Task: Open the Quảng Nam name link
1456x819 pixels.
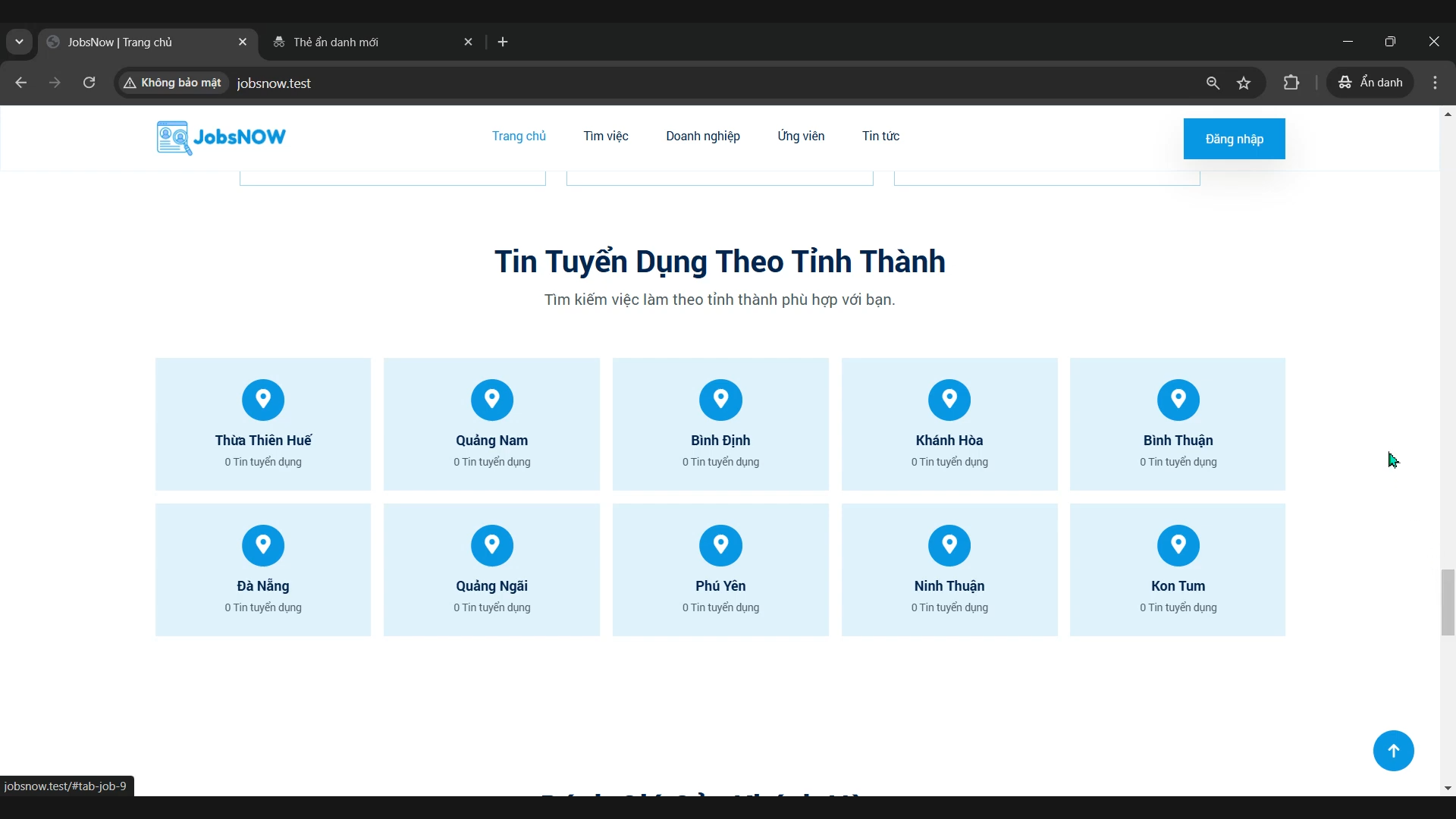Action: (492, 441)
